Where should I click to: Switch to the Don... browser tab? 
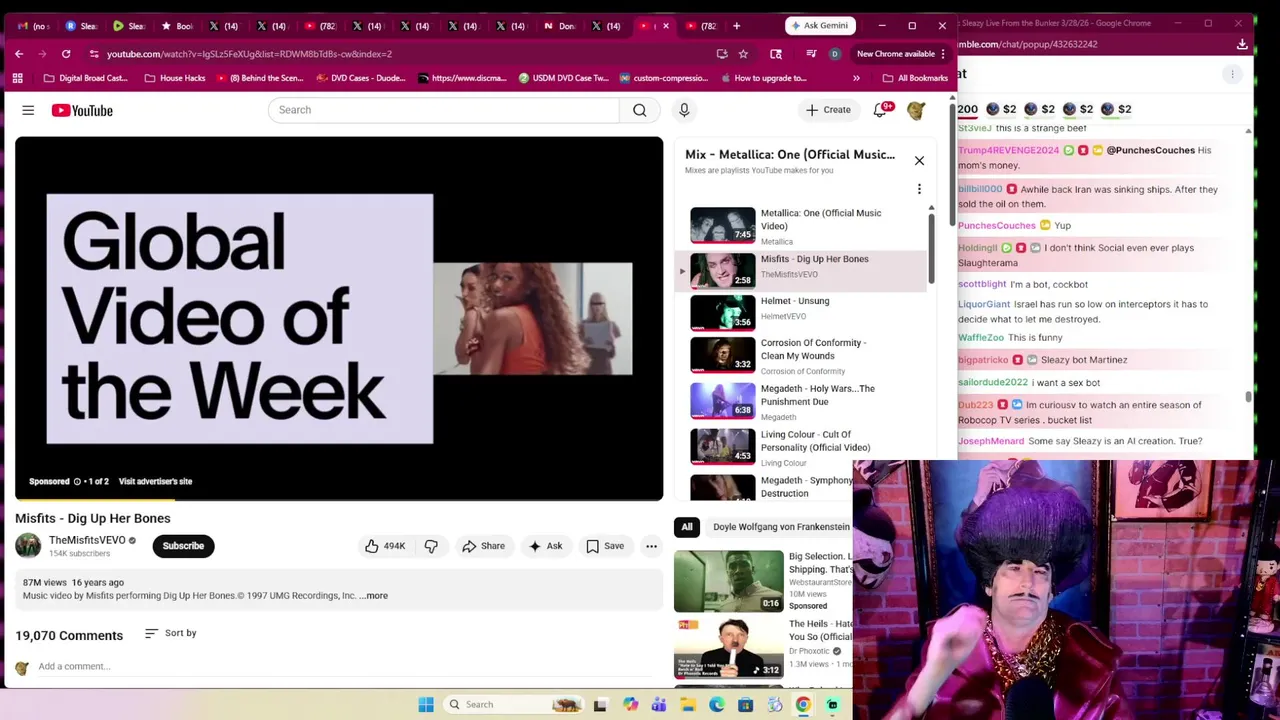560,26
